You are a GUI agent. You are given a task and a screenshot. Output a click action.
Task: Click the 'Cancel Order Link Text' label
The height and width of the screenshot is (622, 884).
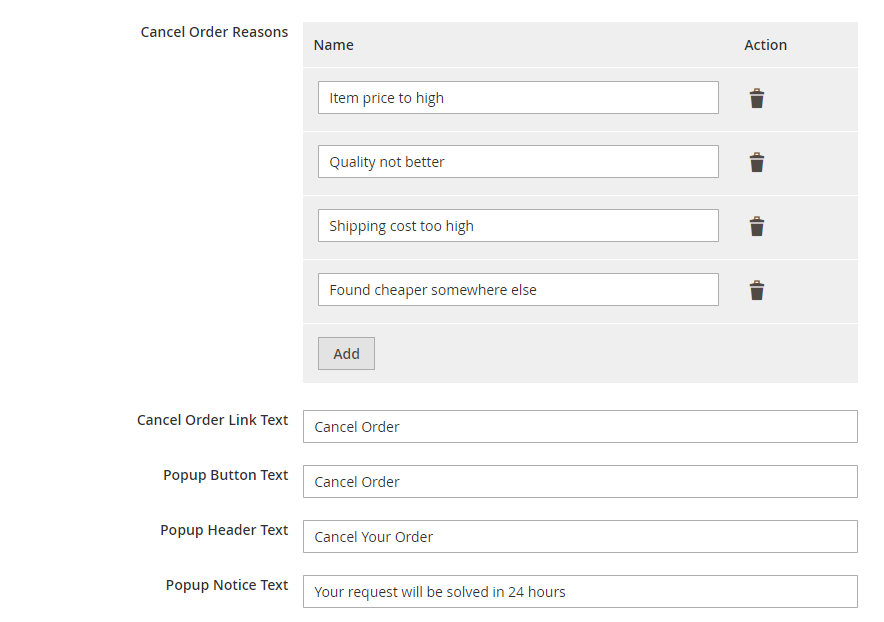(212, 420)
